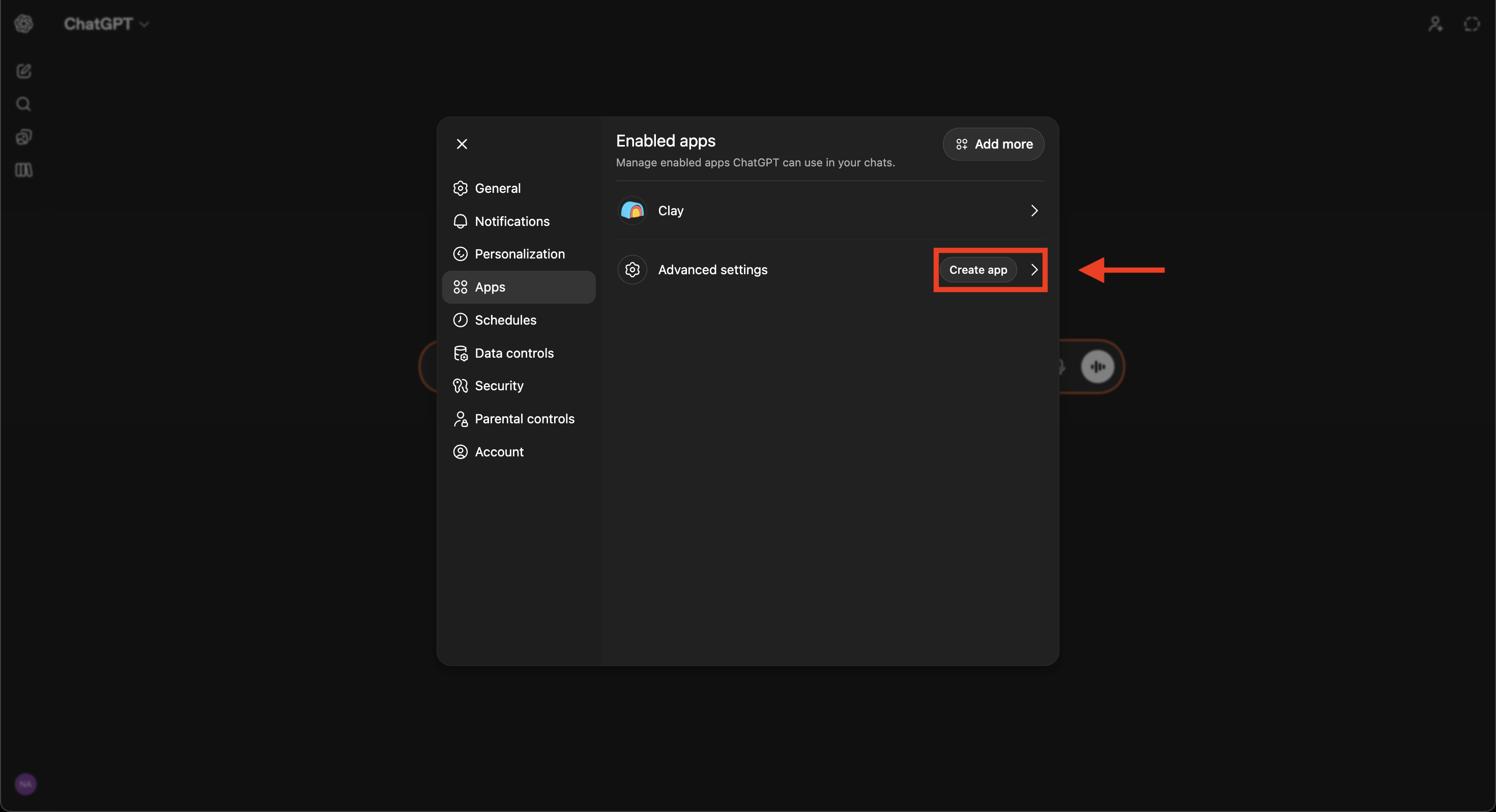Click the Clay app icon
The image size is (1496, 812).
pyautogui.click(x=632, y=210)
